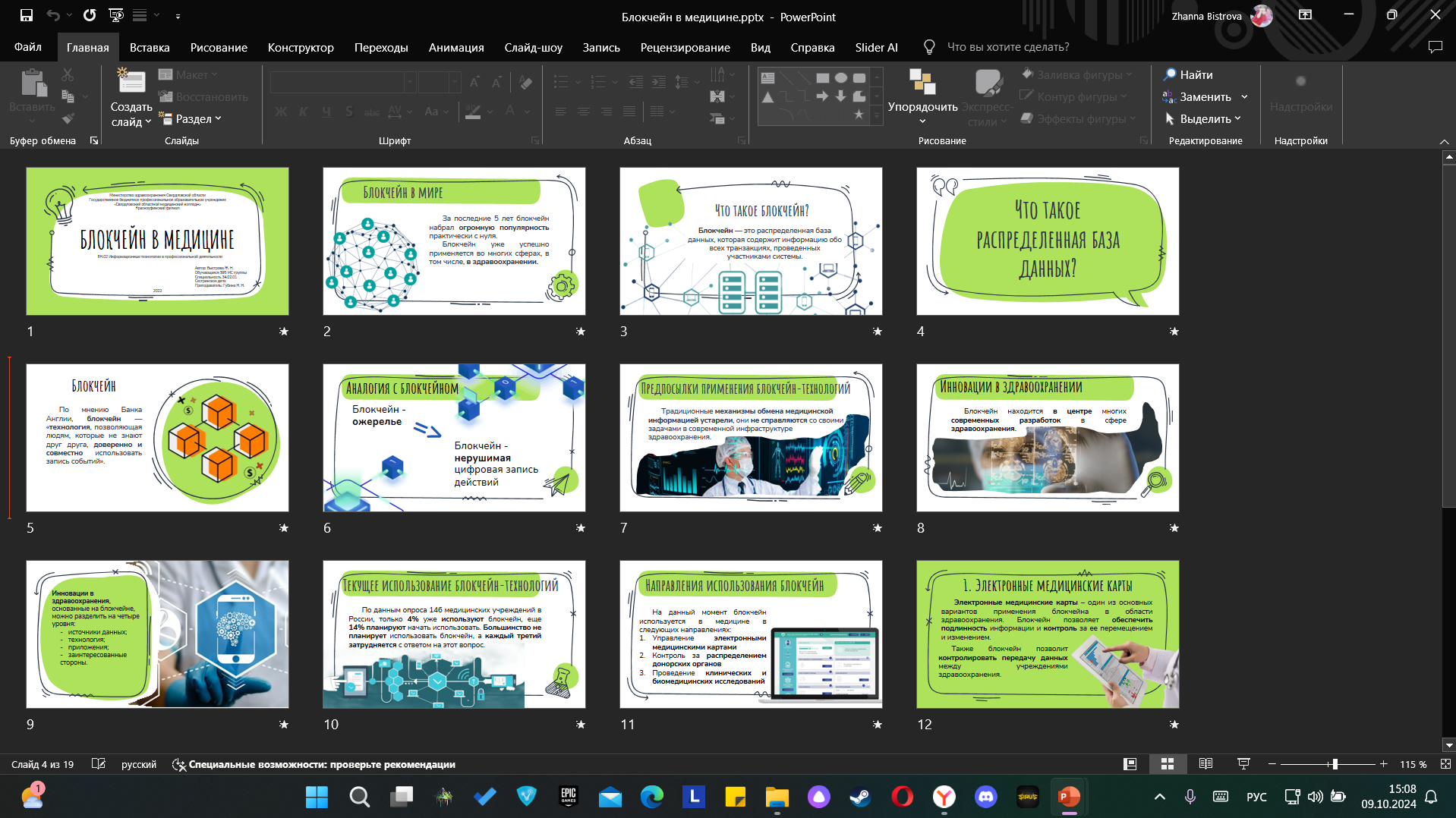This screenshot has width=1456, height=818.
Task: Open the Select dropdown menu
Action: point(1203,118)
